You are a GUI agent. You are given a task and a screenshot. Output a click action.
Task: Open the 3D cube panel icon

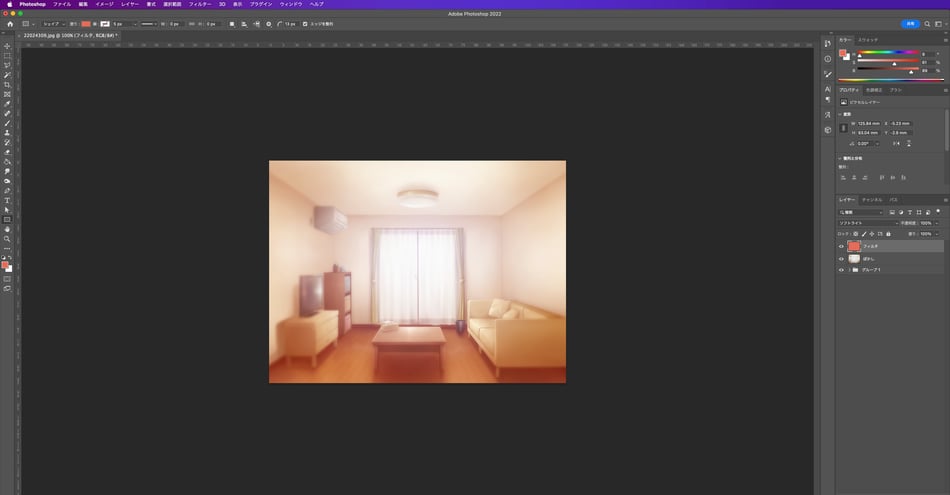(x=828, y=130)
